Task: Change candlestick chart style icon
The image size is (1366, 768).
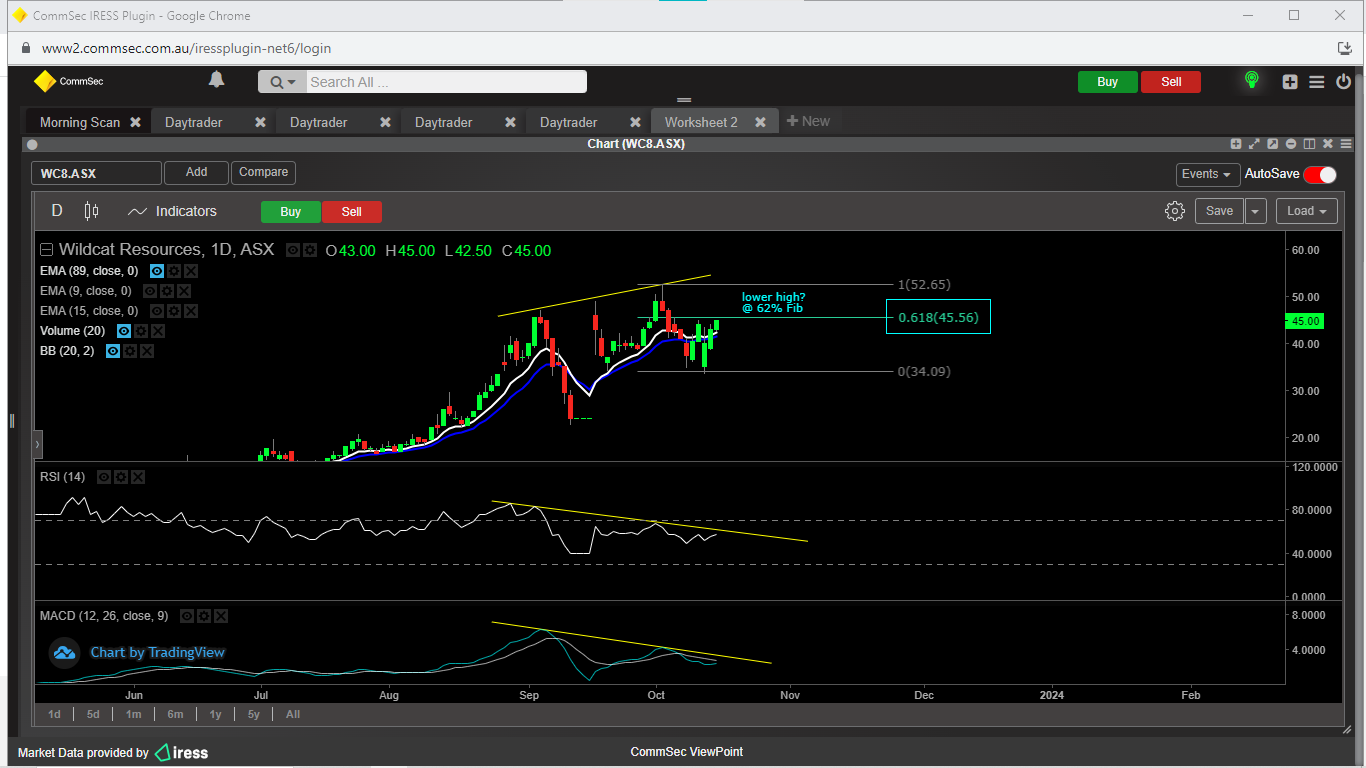Action: pos(92,211)
